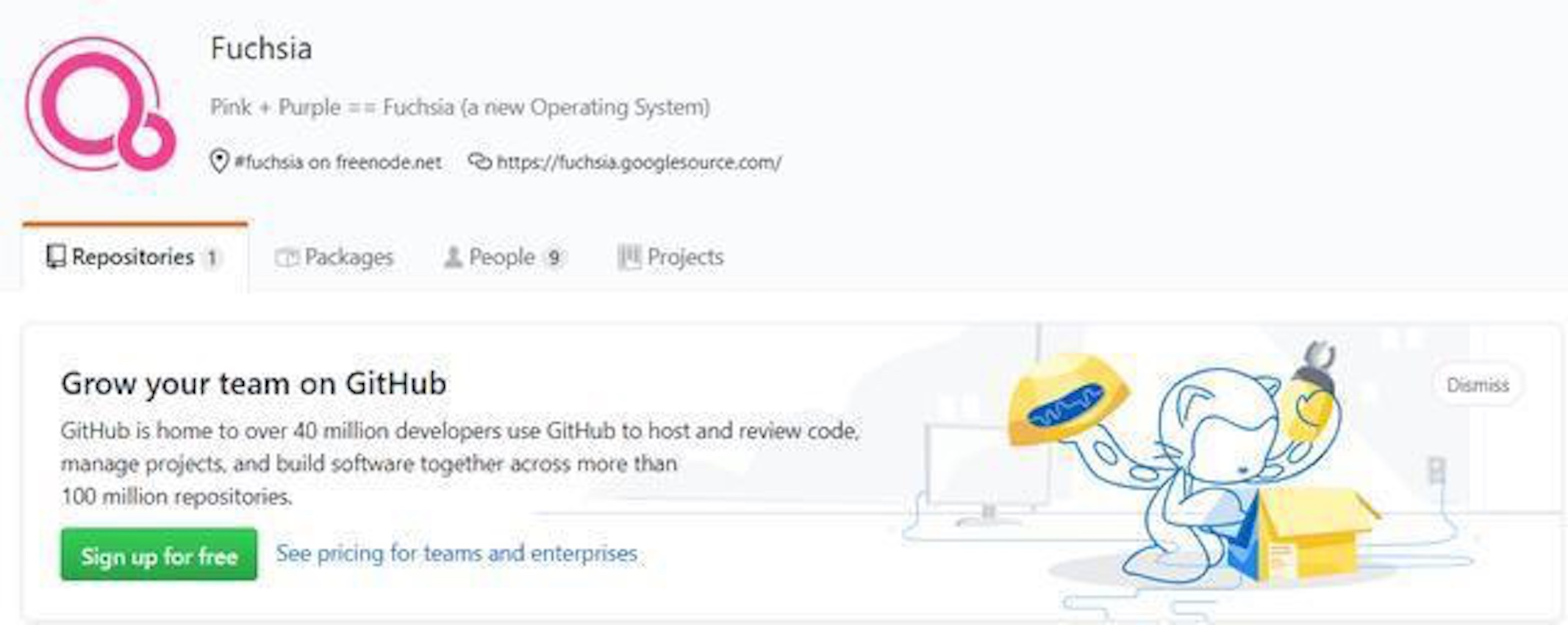Viewport: 1568px width, 625px height.
Task: Go to the People tab
Action: (501, 257)
